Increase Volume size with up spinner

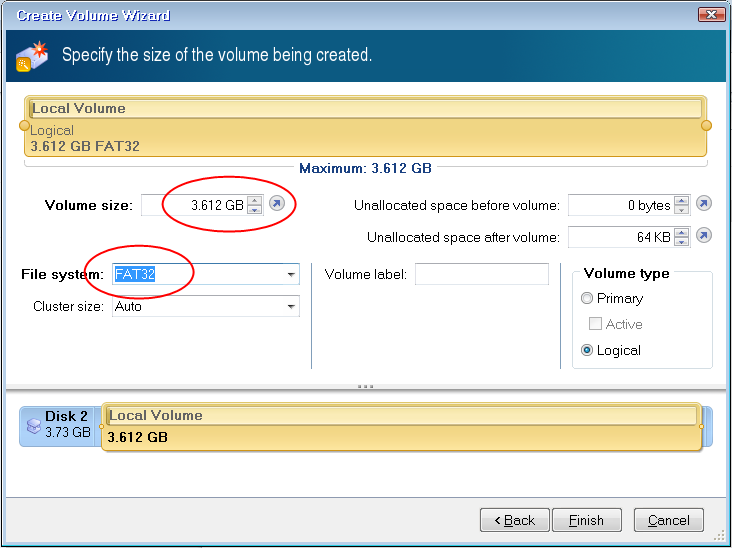tap(254, 200)
